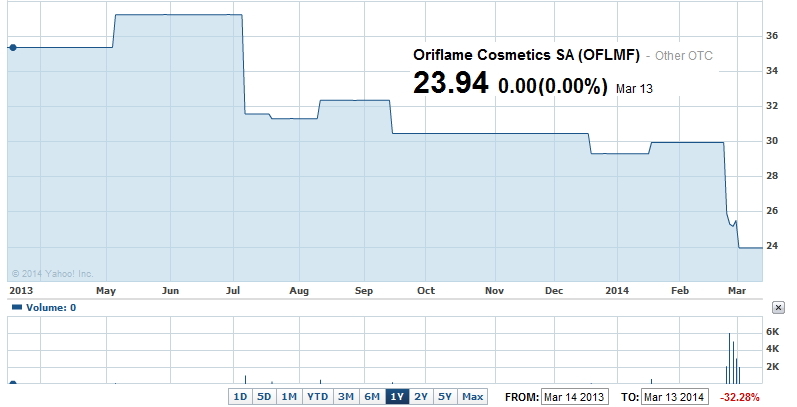Click the Volume legend color marker

click(x=17, y=307)
